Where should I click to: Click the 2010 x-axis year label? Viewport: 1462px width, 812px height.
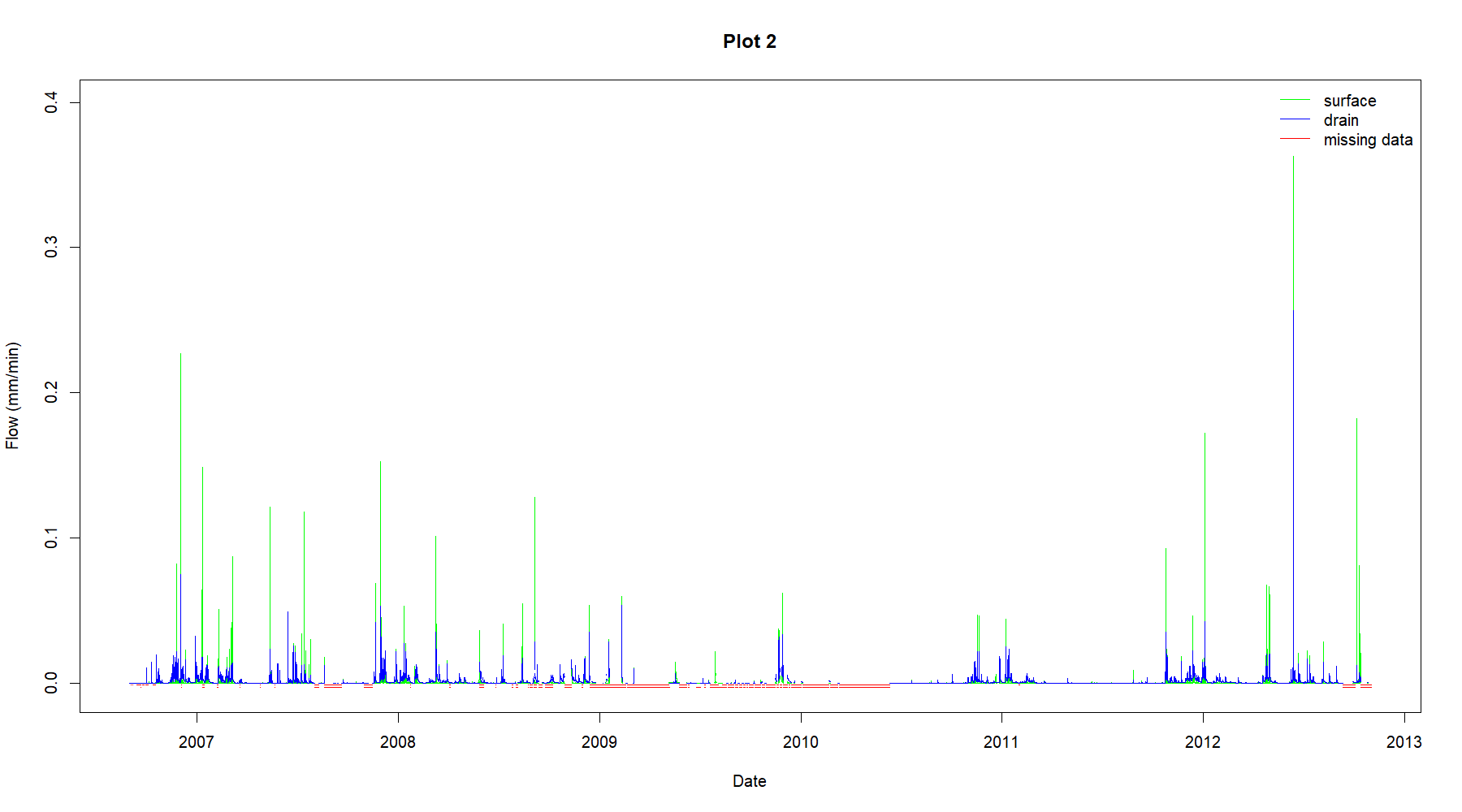point(801,741)
